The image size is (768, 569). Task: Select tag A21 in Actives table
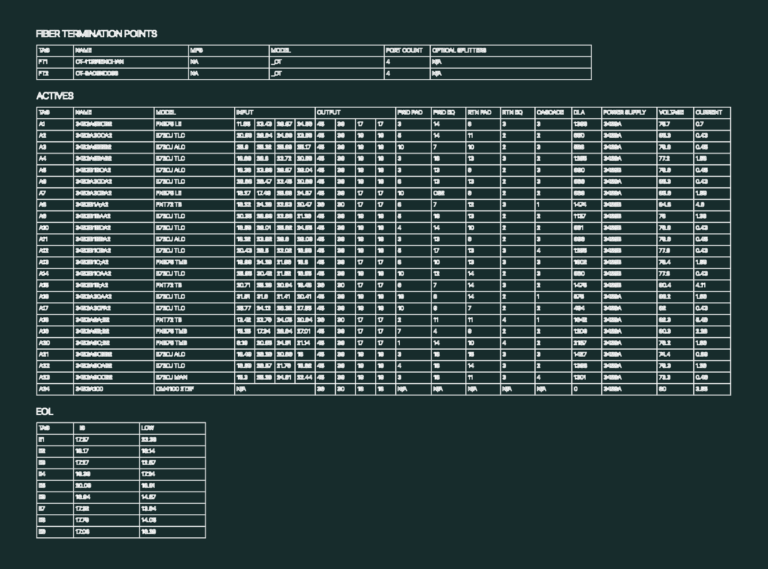[44, 355]
